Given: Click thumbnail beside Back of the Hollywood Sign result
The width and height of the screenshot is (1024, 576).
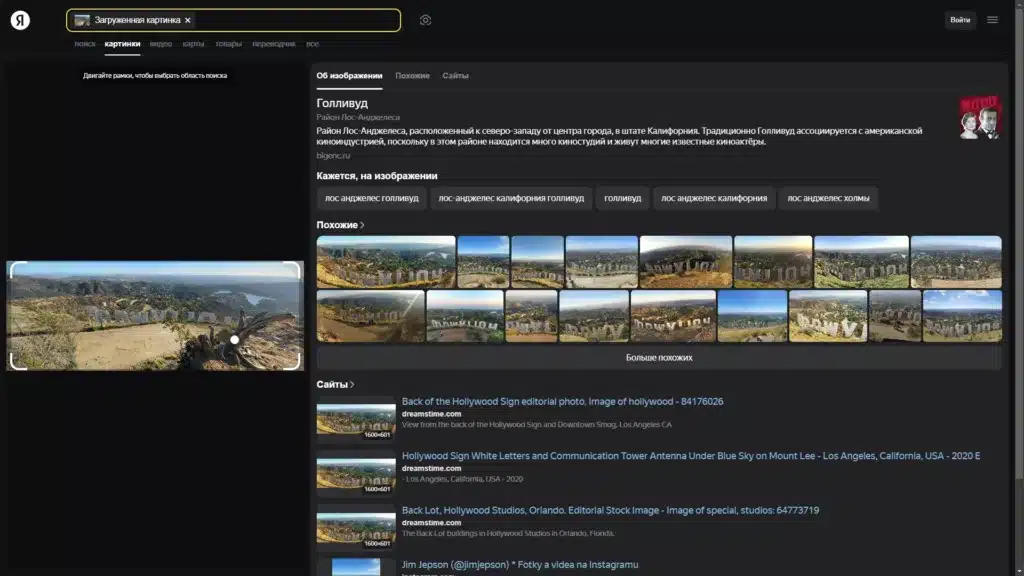Looking at the screenshot, I should 356,419.
